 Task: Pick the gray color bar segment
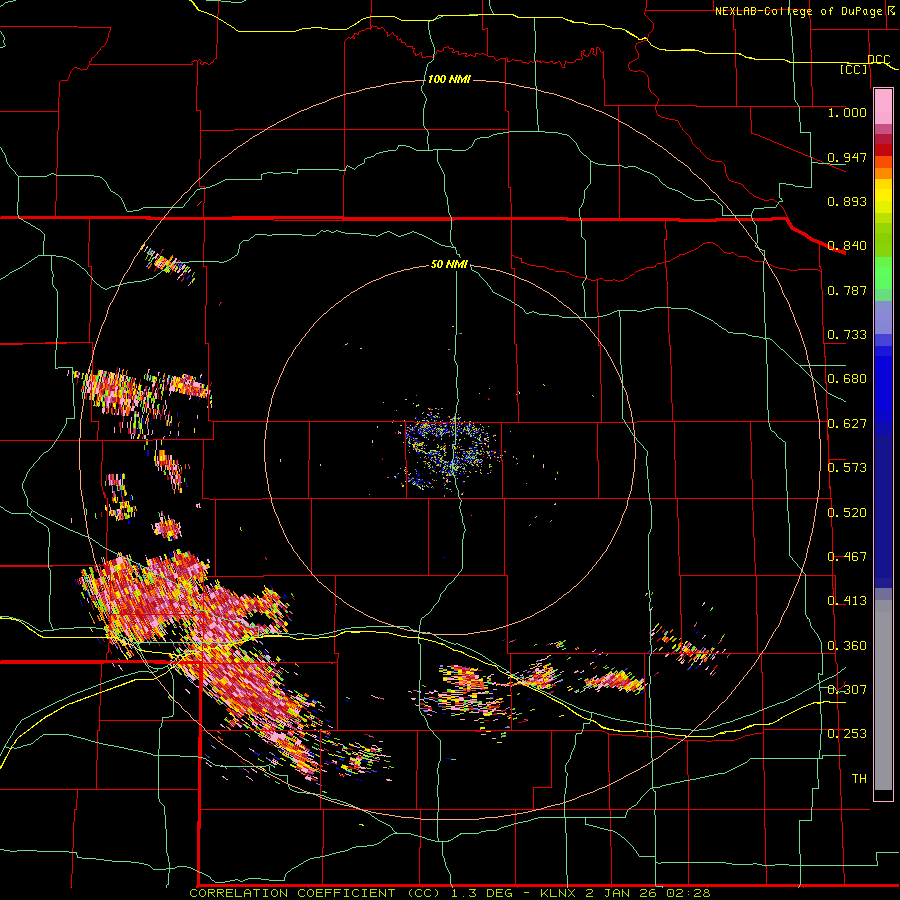coord(883,695)
